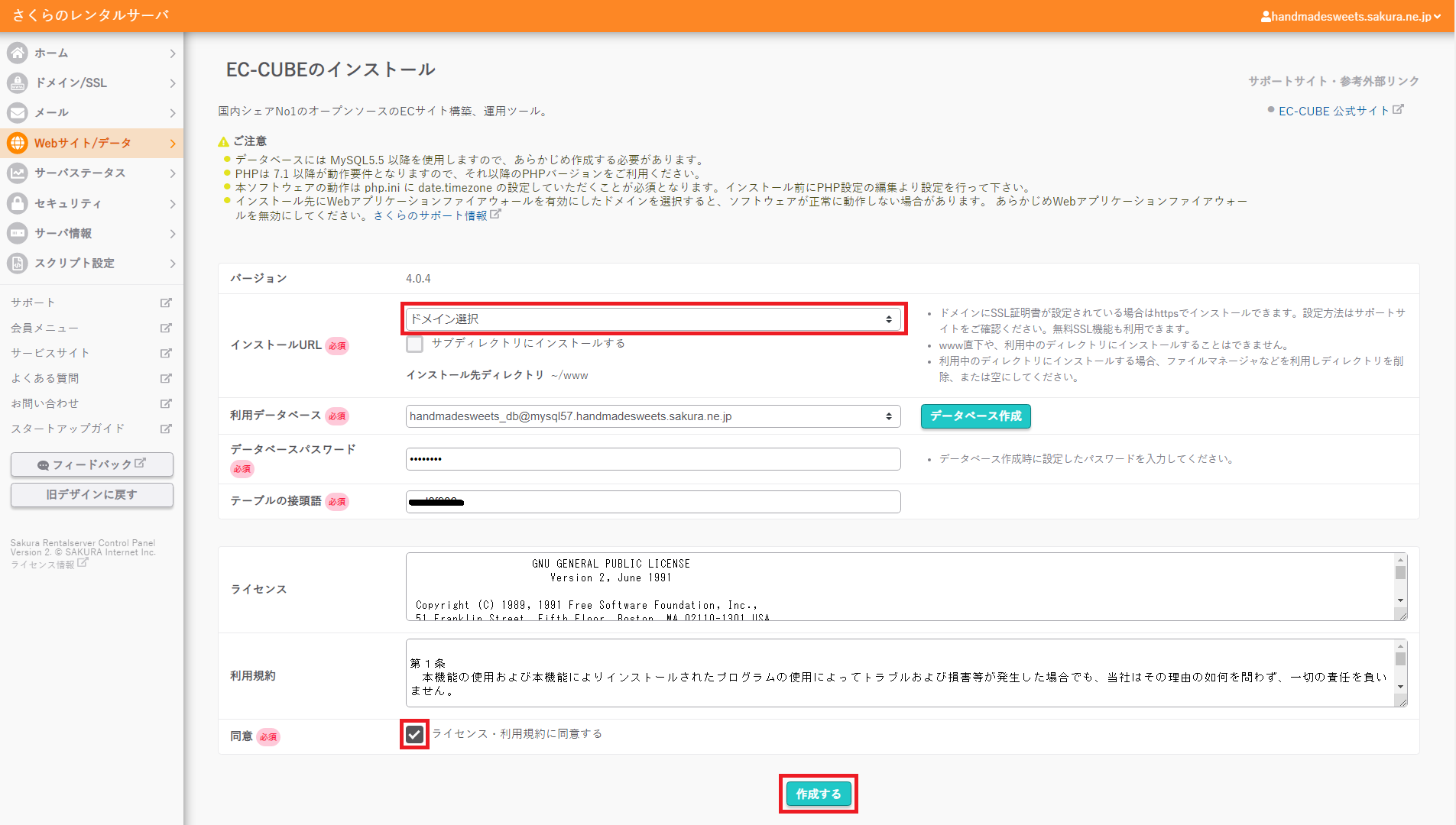
Task: Open the サーバ情報 menu item
Action: (x=92, y=233)
